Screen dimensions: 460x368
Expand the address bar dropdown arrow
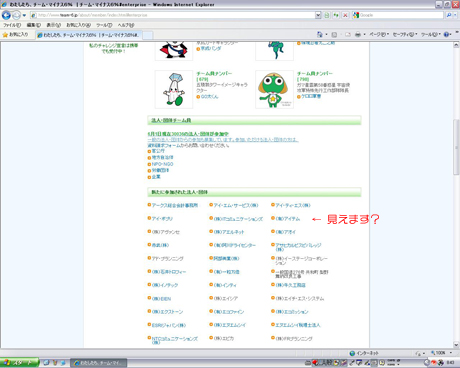318,15
